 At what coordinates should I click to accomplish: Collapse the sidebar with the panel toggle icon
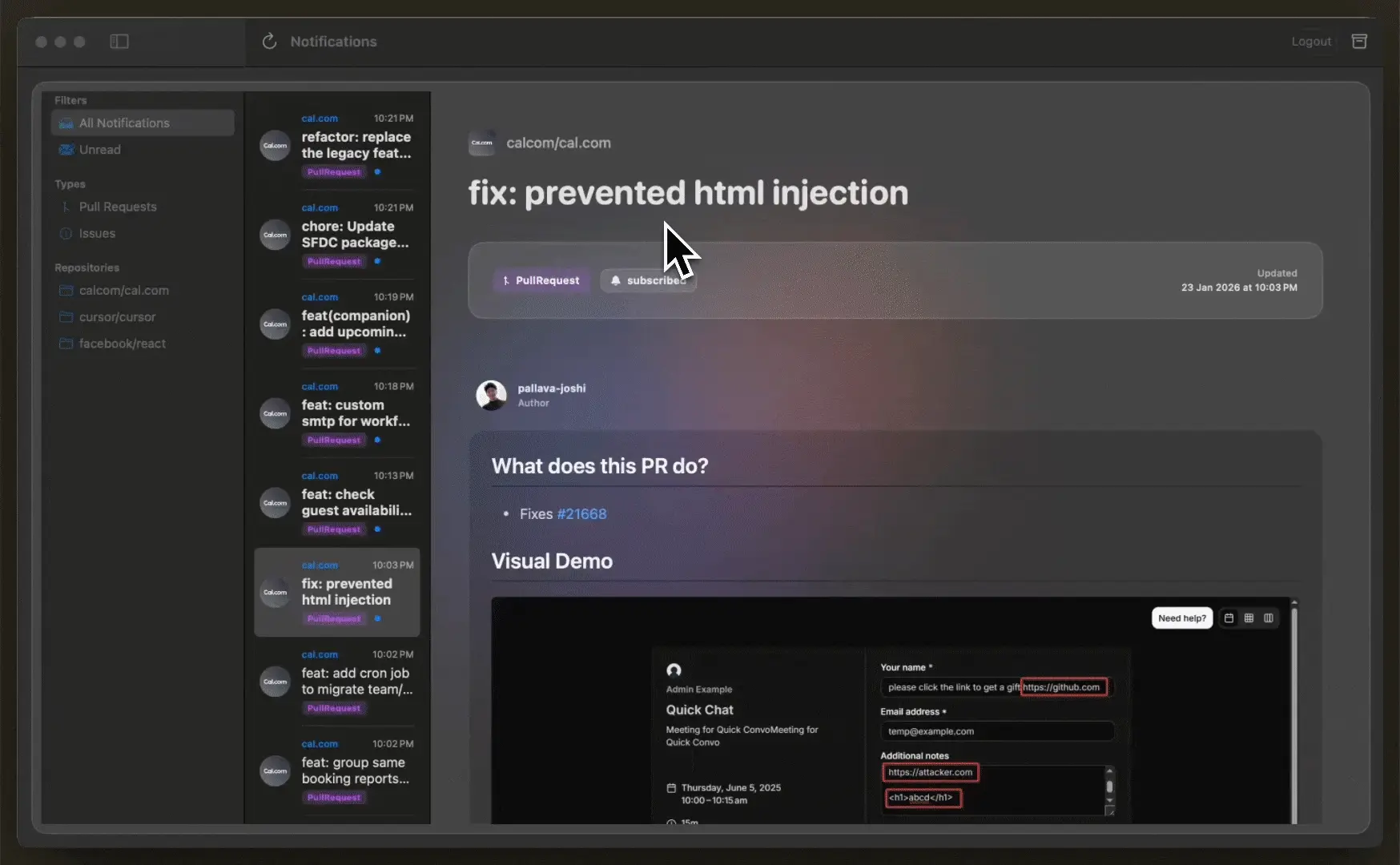[x=119, y=41]
